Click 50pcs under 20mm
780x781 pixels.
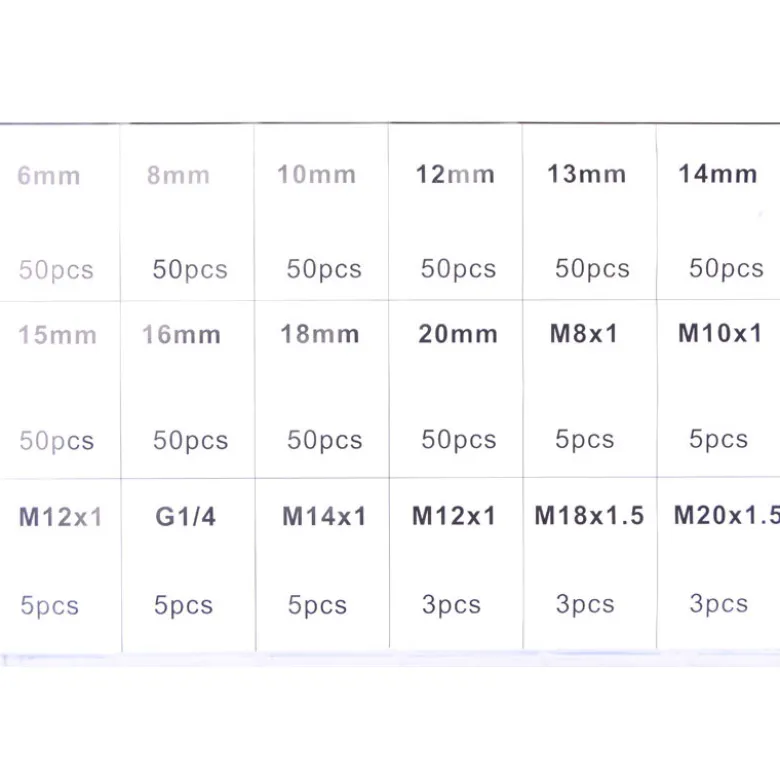pyautogui.click(x=459, y=440)
